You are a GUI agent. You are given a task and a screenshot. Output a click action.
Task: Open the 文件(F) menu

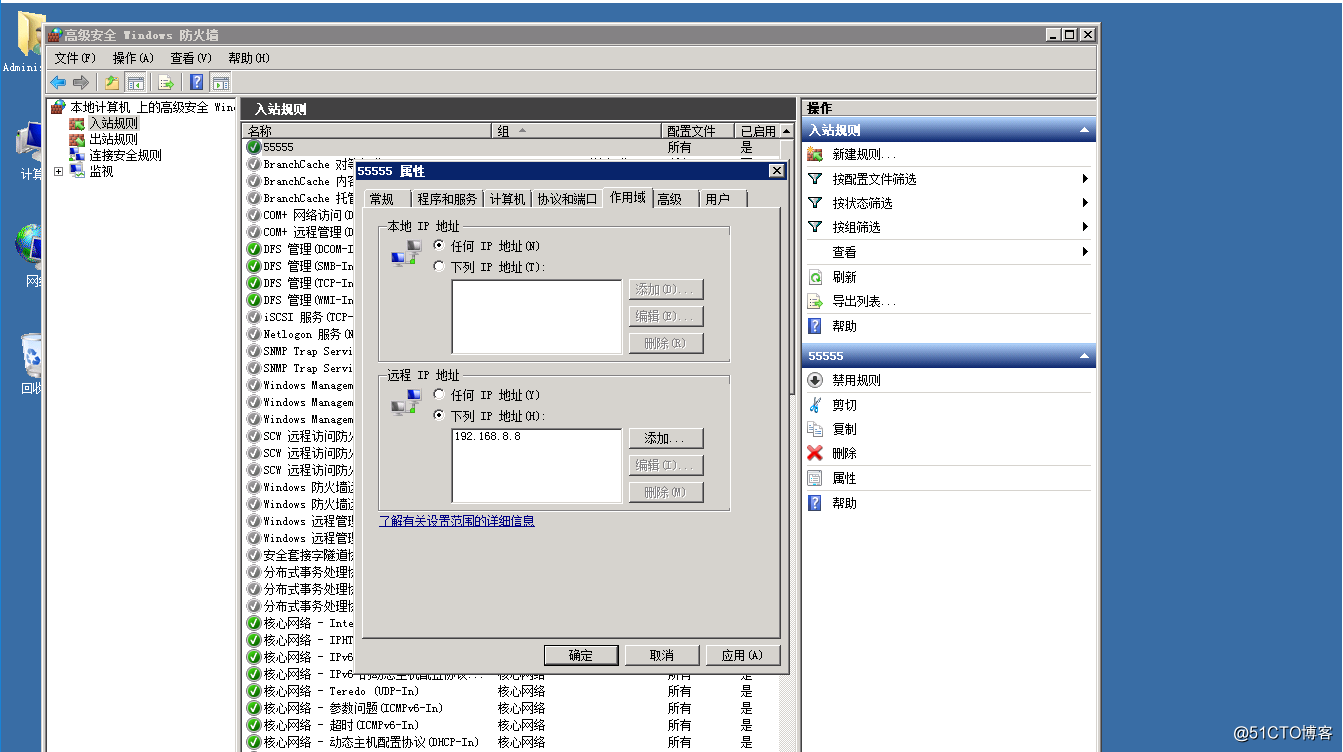75,58
